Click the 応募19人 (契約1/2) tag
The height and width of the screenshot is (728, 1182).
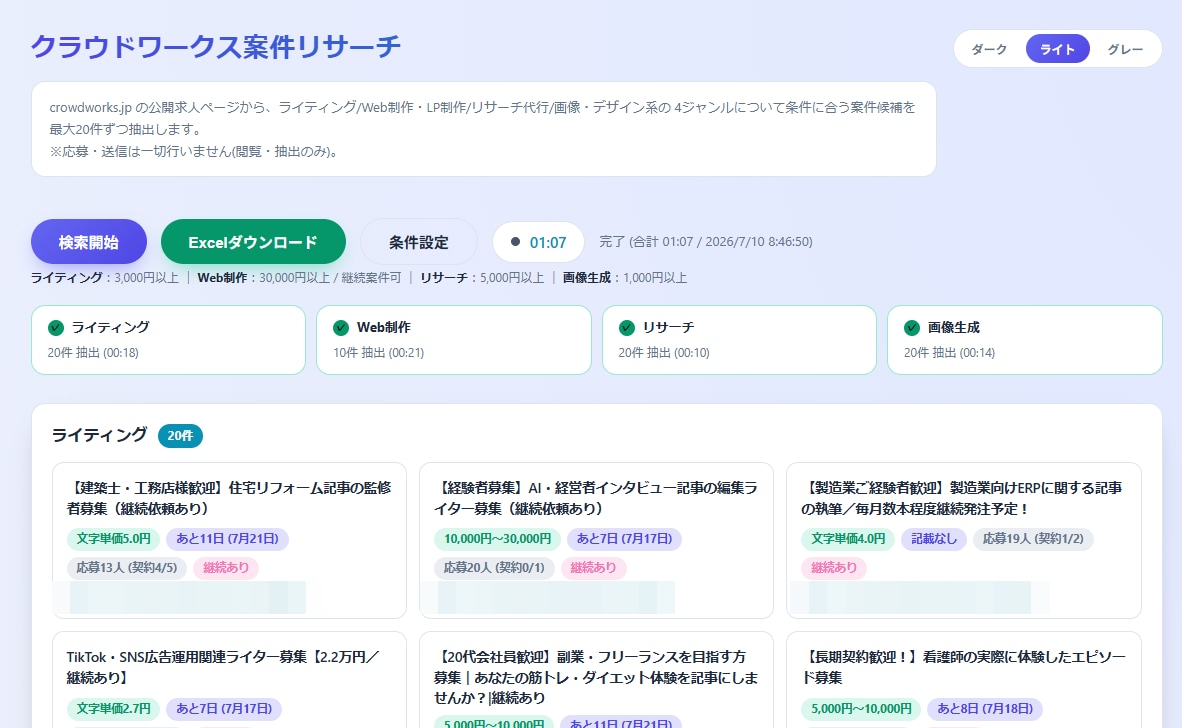tap(1033, 539)
